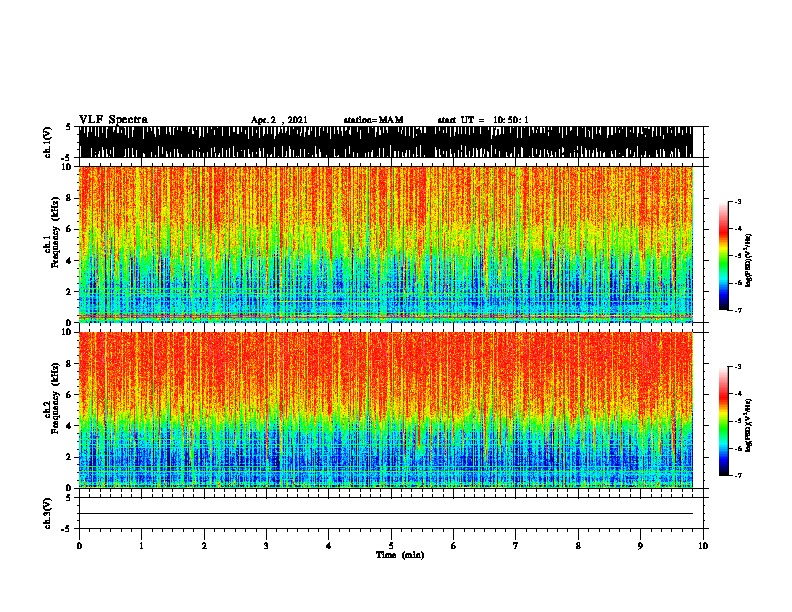Click the "-7" label on ch.1 colorbar
This screenshot has height=612, width=792.
738,310
